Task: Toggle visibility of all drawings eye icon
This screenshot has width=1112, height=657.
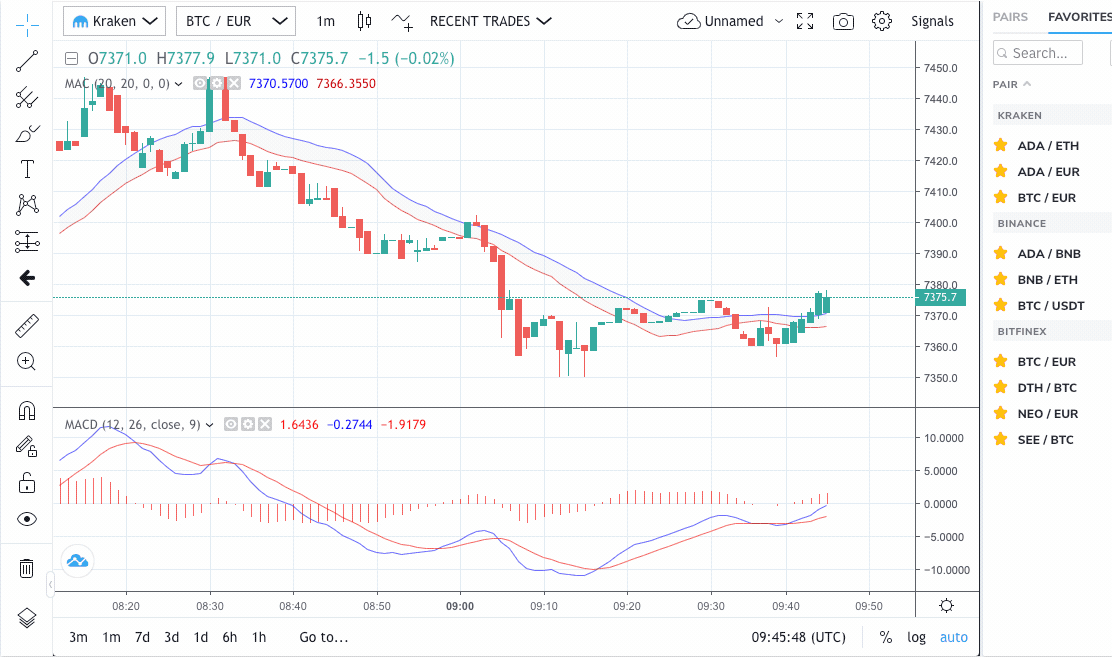Action: pyautogui.click(x=27, y=518)
